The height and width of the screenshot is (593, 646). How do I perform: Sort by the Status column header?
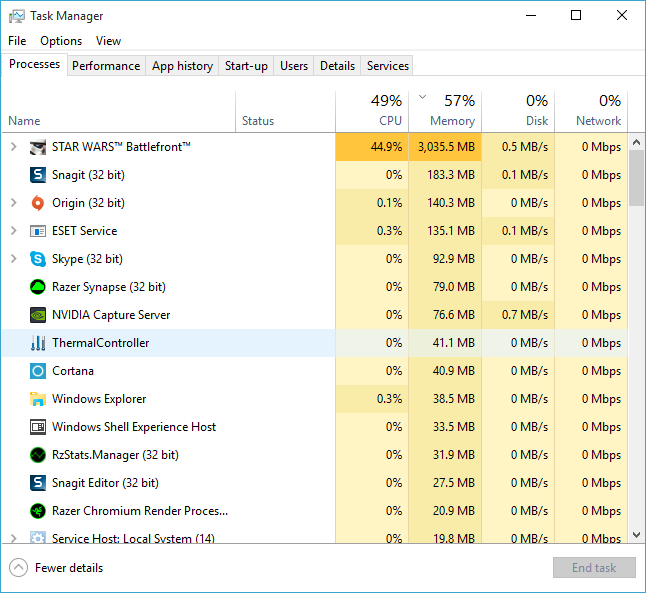click(x=286, y=112)
